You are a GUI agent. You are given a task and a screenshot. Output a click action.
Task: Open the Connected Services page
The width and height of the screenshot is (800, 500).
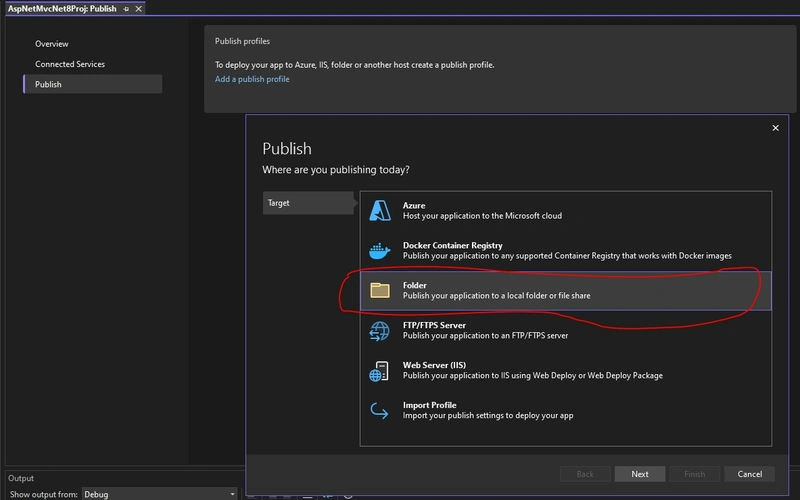click(70, 64)
